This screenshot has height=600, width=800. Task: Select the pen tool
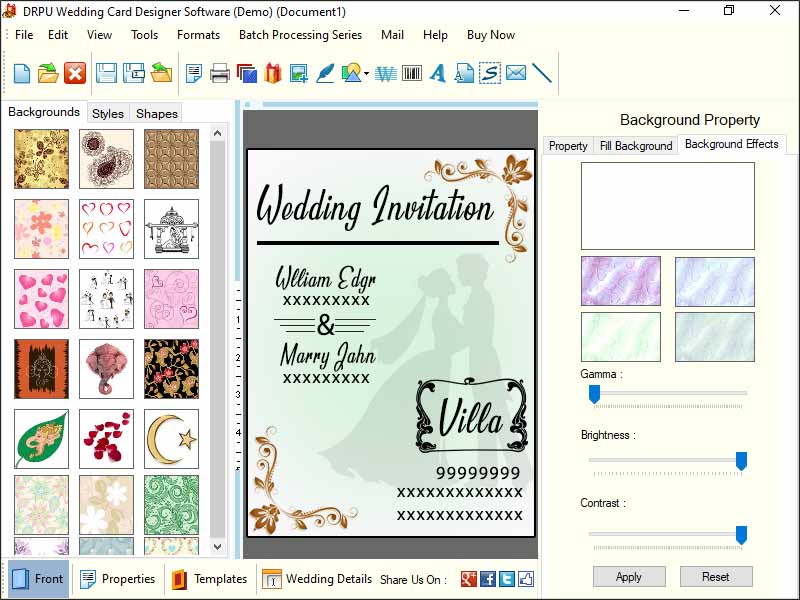[327, 73]
